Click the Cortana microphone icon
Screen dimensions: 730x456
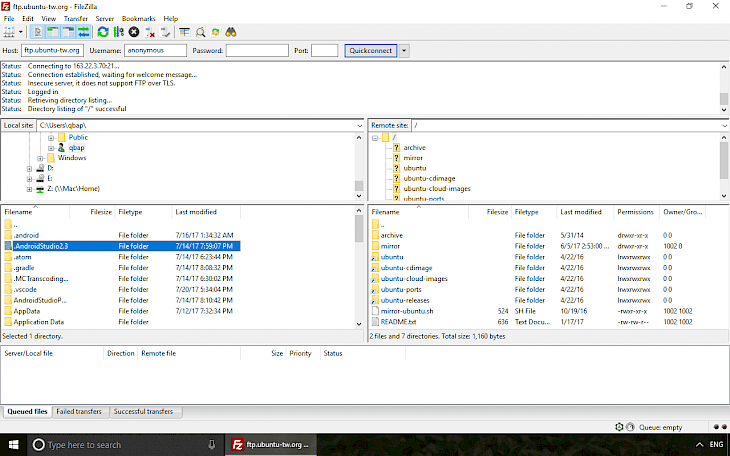[212, 445]
